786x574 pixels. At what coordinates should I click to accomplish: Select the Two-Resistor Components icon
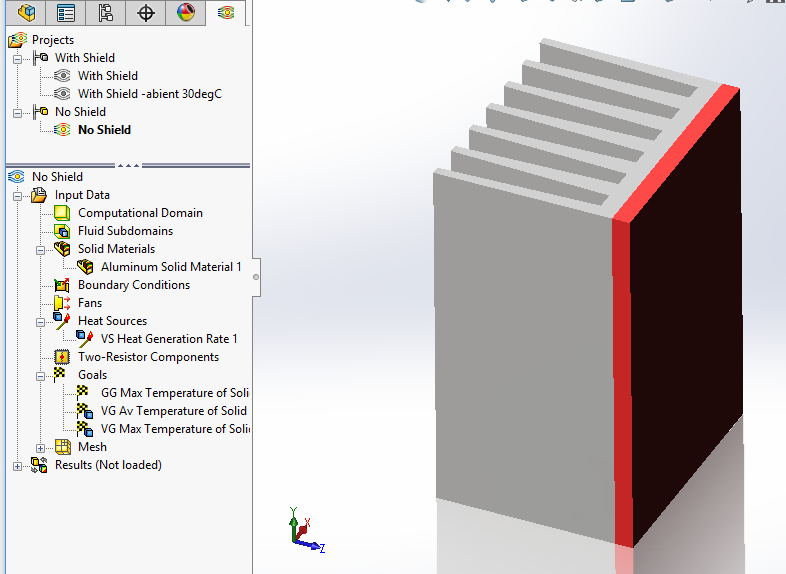[62, 357]
